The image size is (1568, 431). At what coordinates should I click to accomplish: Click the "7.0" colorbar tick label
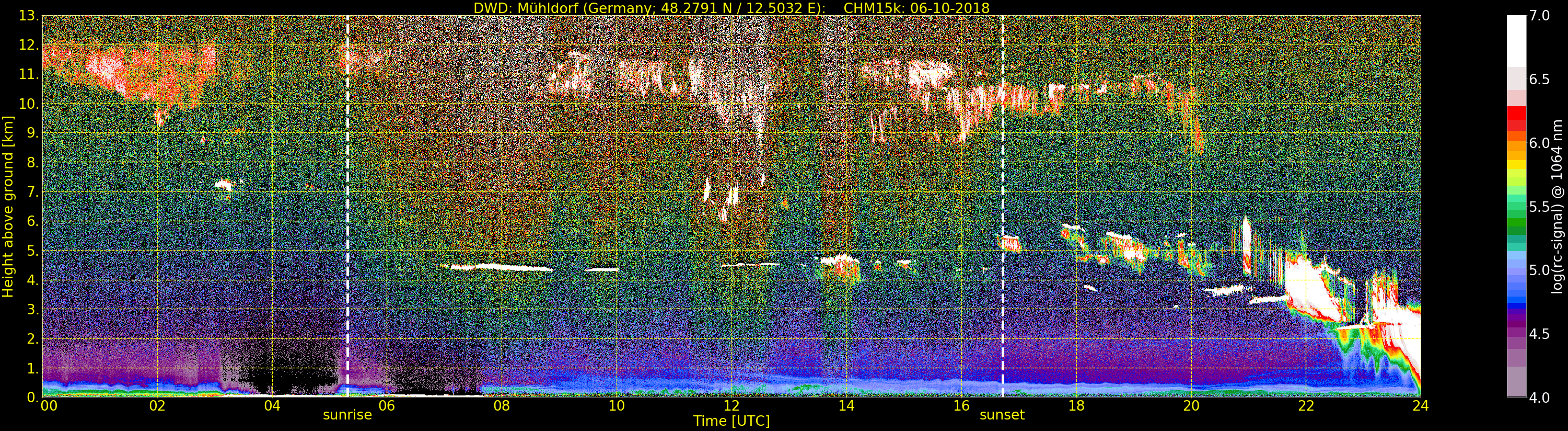[x=1539, y=16]
